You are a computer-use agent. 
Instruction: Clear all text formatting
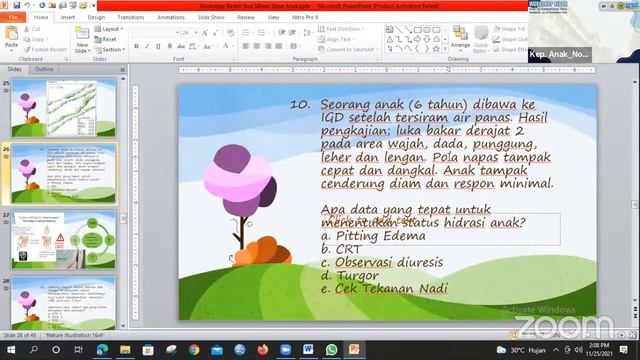click(230, 33)
